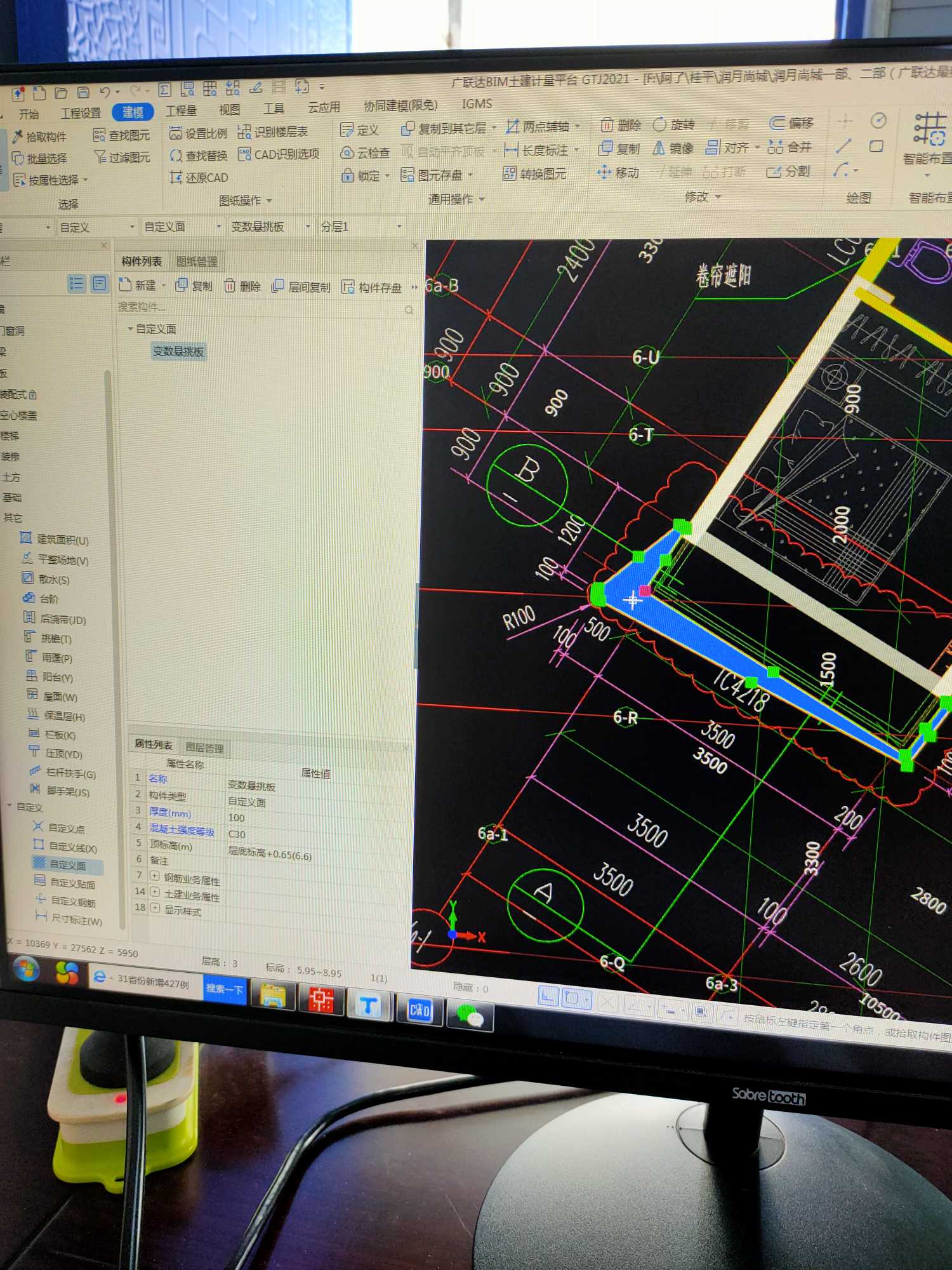Run 云检查 cloud check
The height and width of the screenshot is (1270, 952).
365,153
